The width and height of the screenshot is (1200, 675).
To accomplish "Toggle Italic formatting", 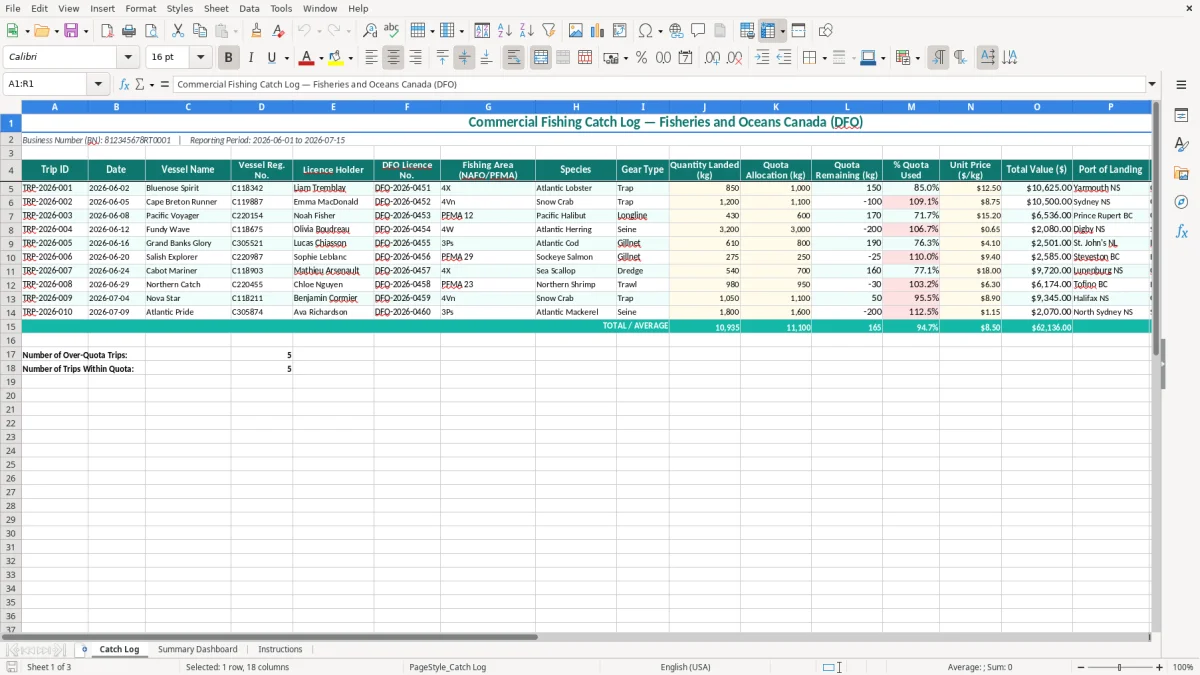I will pos(250,58).
